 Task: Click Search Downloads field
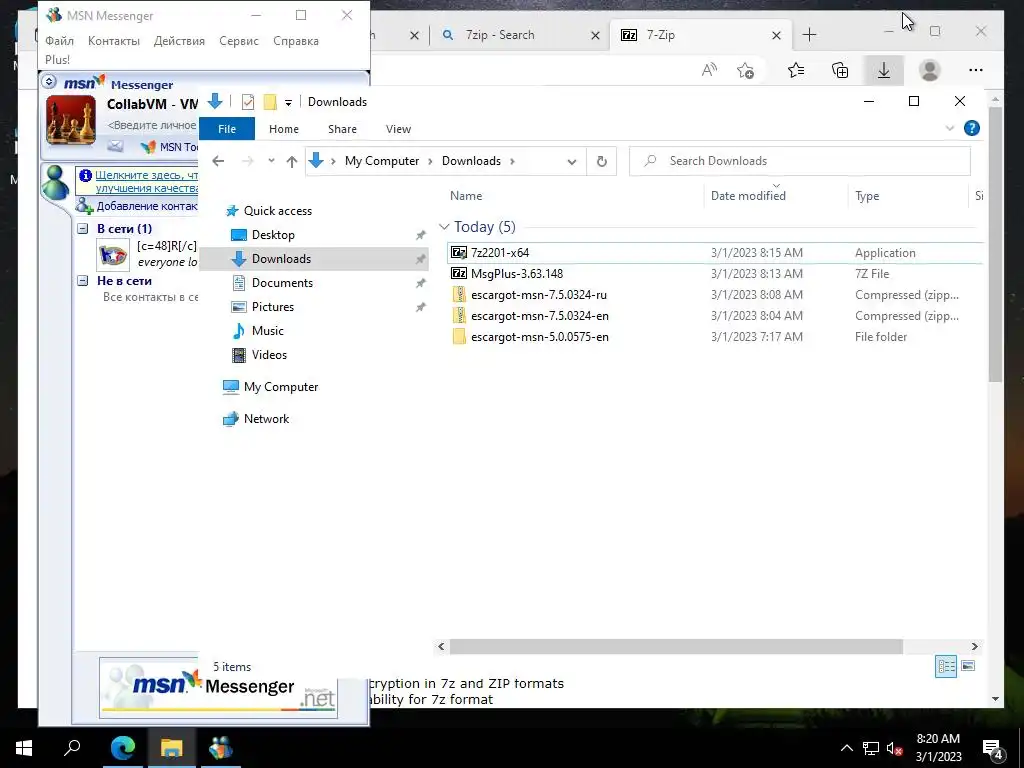click(x=799, y=161)
